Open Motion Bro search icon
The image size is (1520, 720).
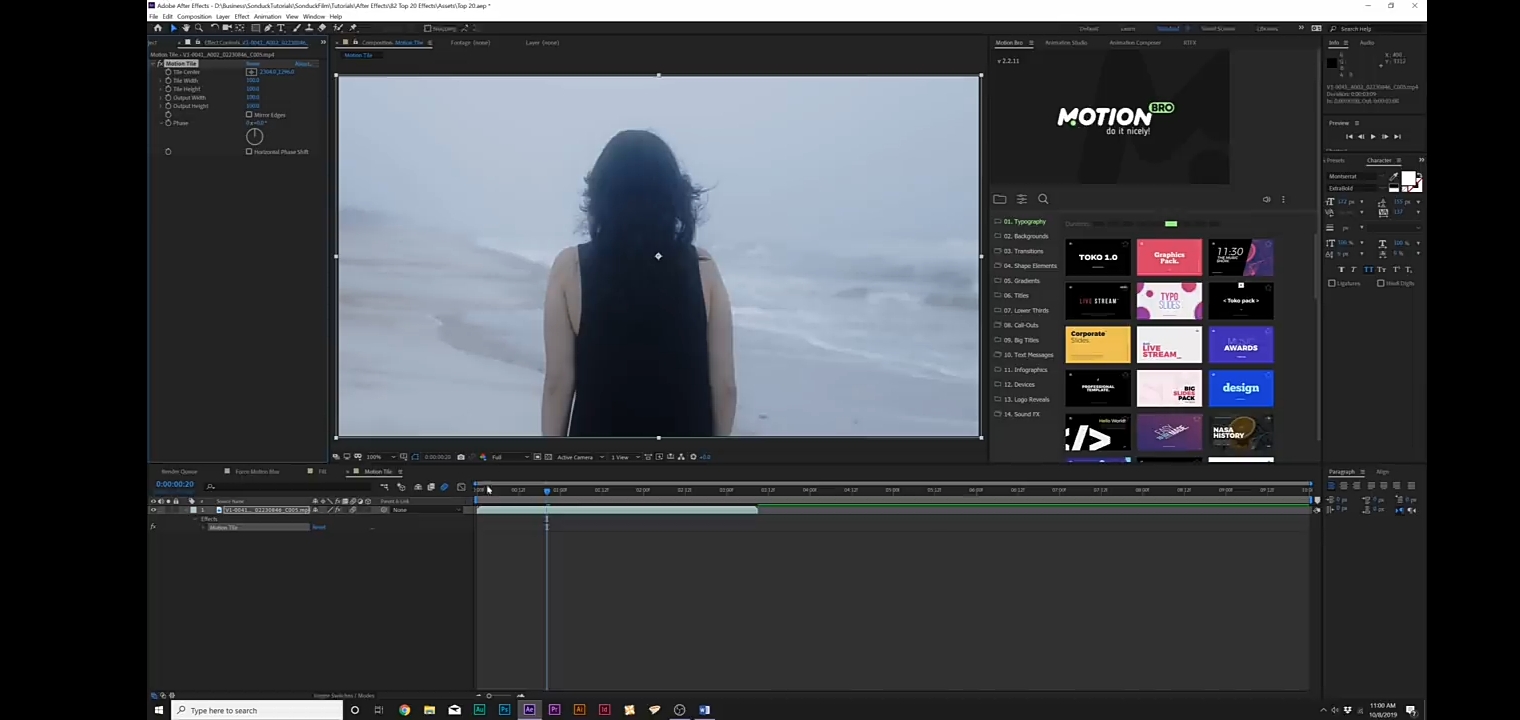point(1043,199)
